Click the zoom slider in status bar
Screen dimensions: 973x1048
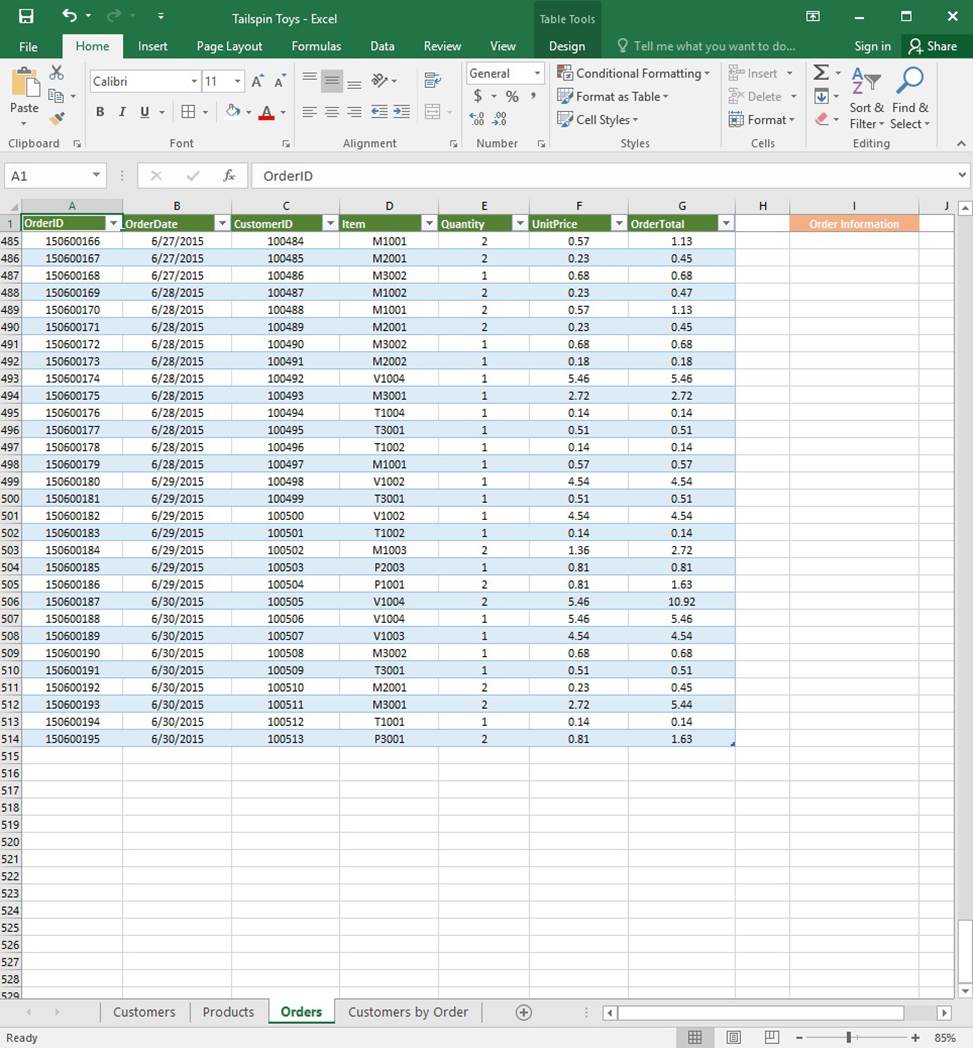pos(849,1038)
